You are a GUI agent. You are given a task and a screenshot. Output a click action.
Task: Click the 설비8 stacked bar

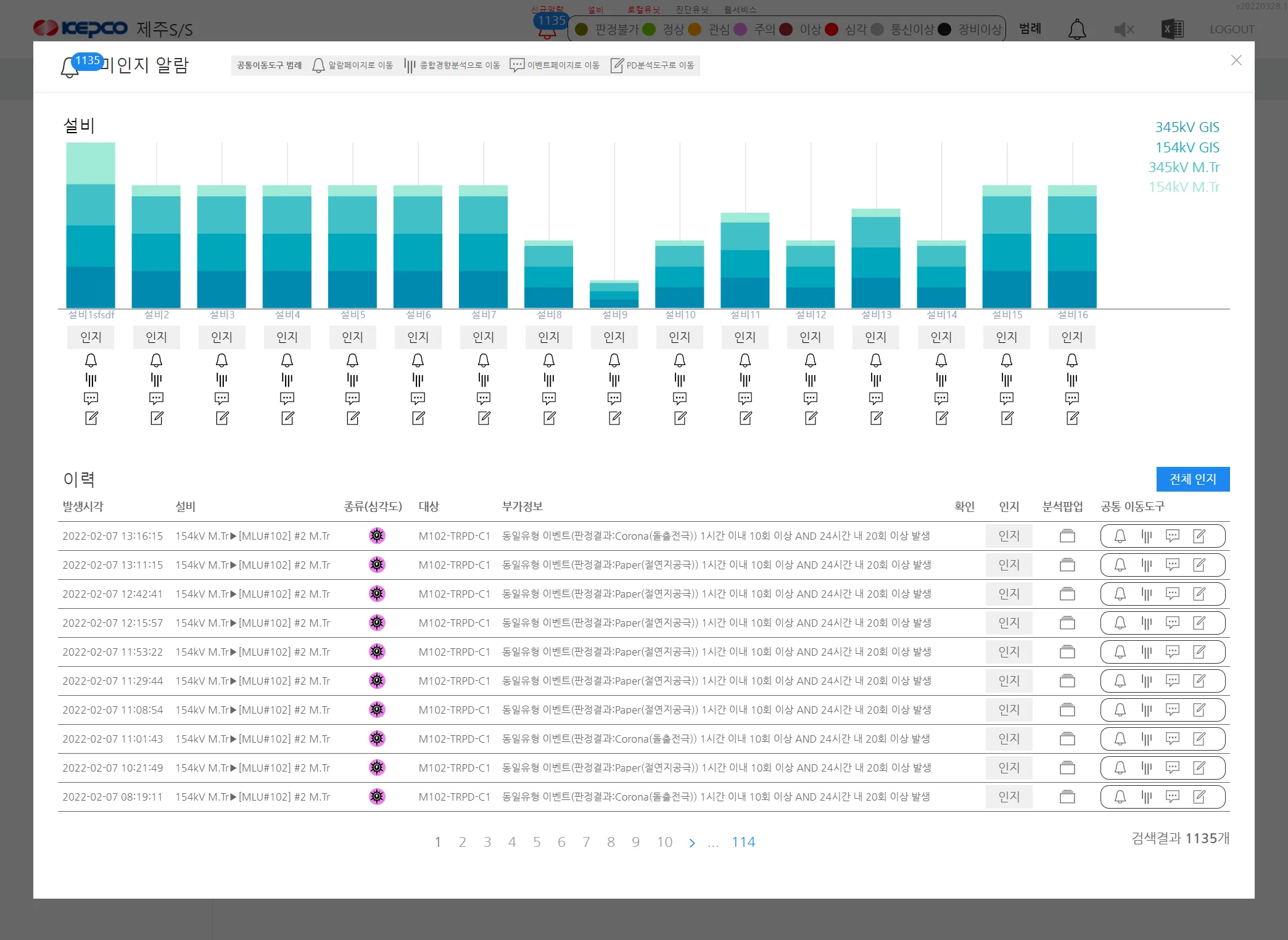coord(548,274)
